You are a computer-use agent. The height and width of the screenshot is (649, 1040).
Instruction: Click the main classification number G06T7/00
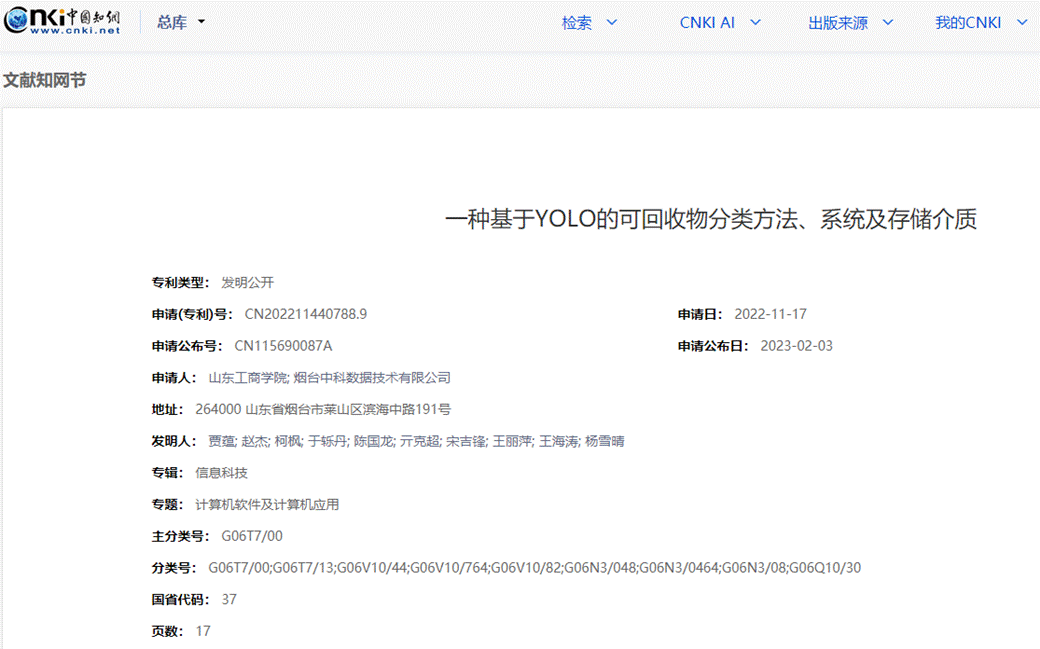coord(252,537)
